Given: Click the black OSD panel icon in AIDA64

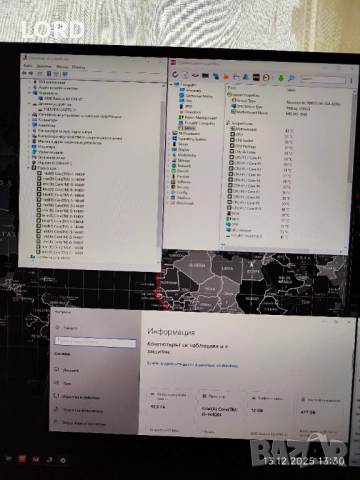Looking at the screenshot, I should [256, 78].
